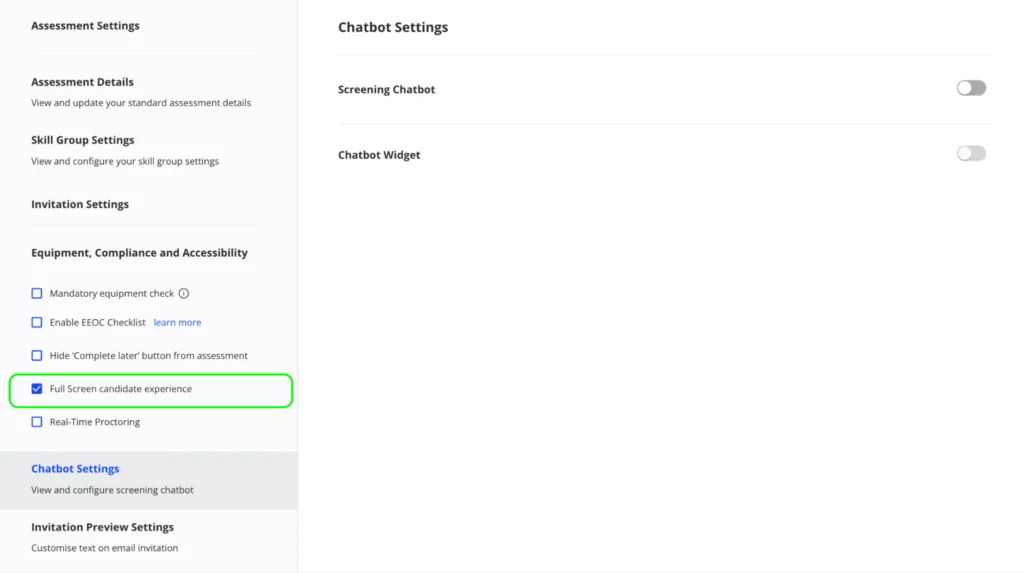The width and height of the screenshot is (1024, 573).
Task: Click the Assessment Settings sidebar heading
Action: (x=85, y=26)
